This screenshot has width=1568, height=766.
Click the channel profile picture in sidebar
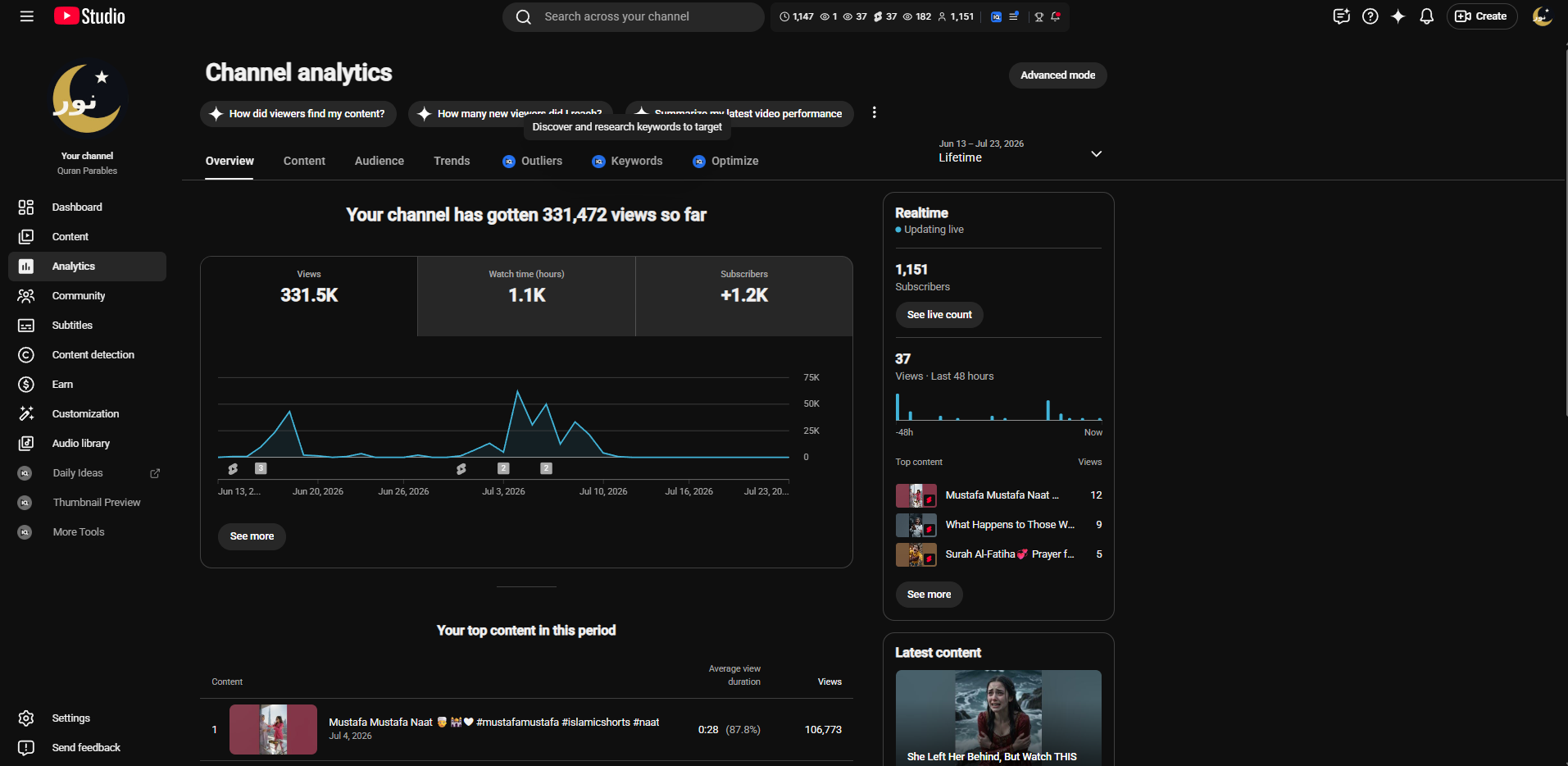87,98
